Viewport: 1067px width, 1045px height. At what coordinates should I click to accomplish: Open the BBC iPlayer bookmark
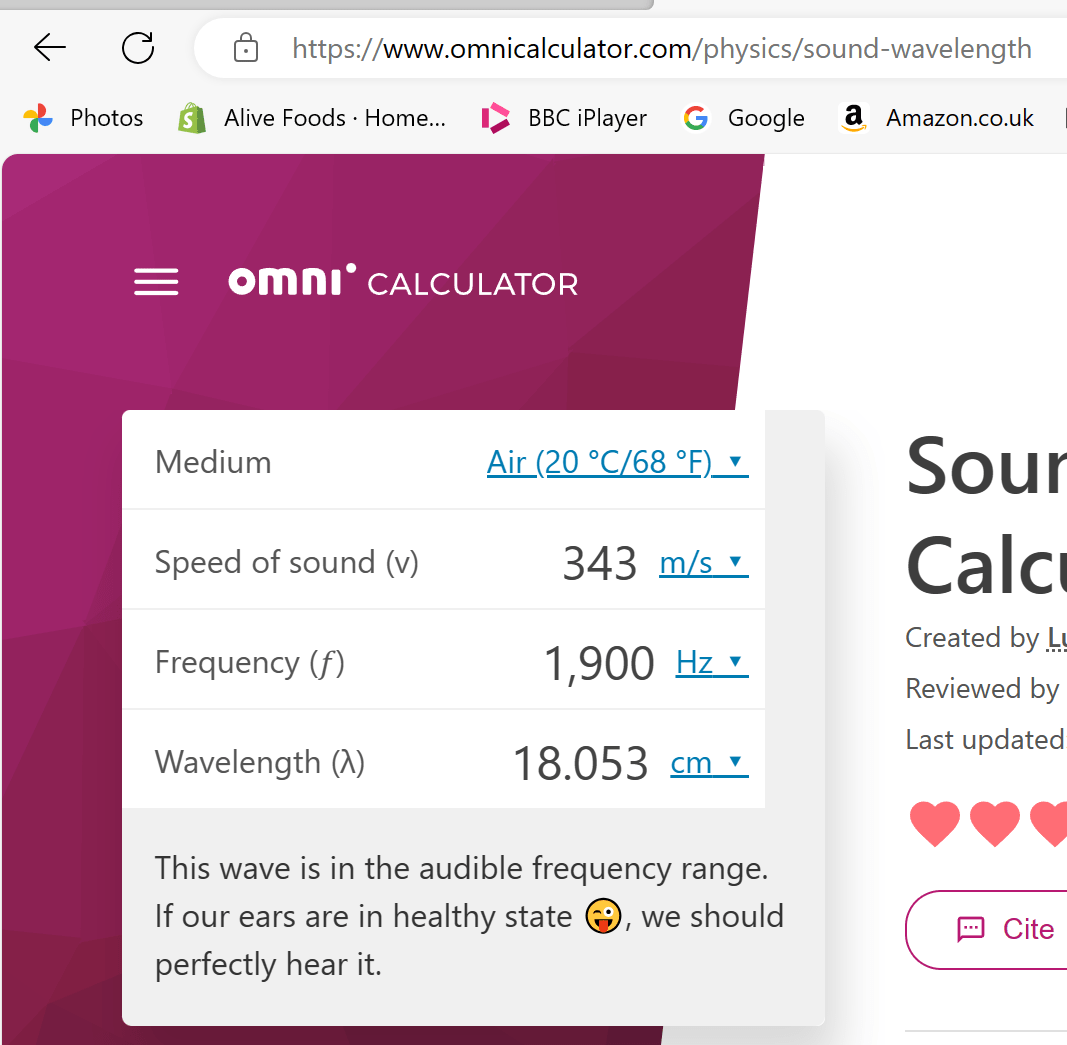pos(564,118)
